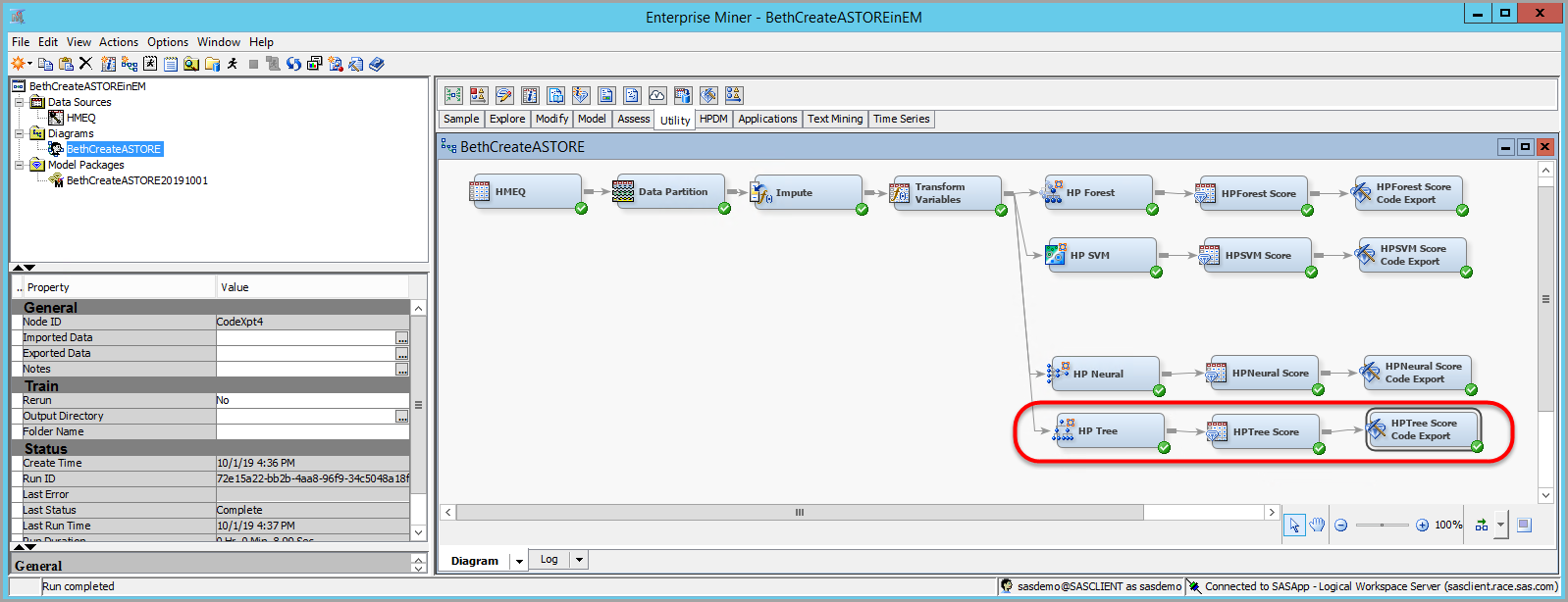Open the Exported Data ellipsis button

click(402, 354)
